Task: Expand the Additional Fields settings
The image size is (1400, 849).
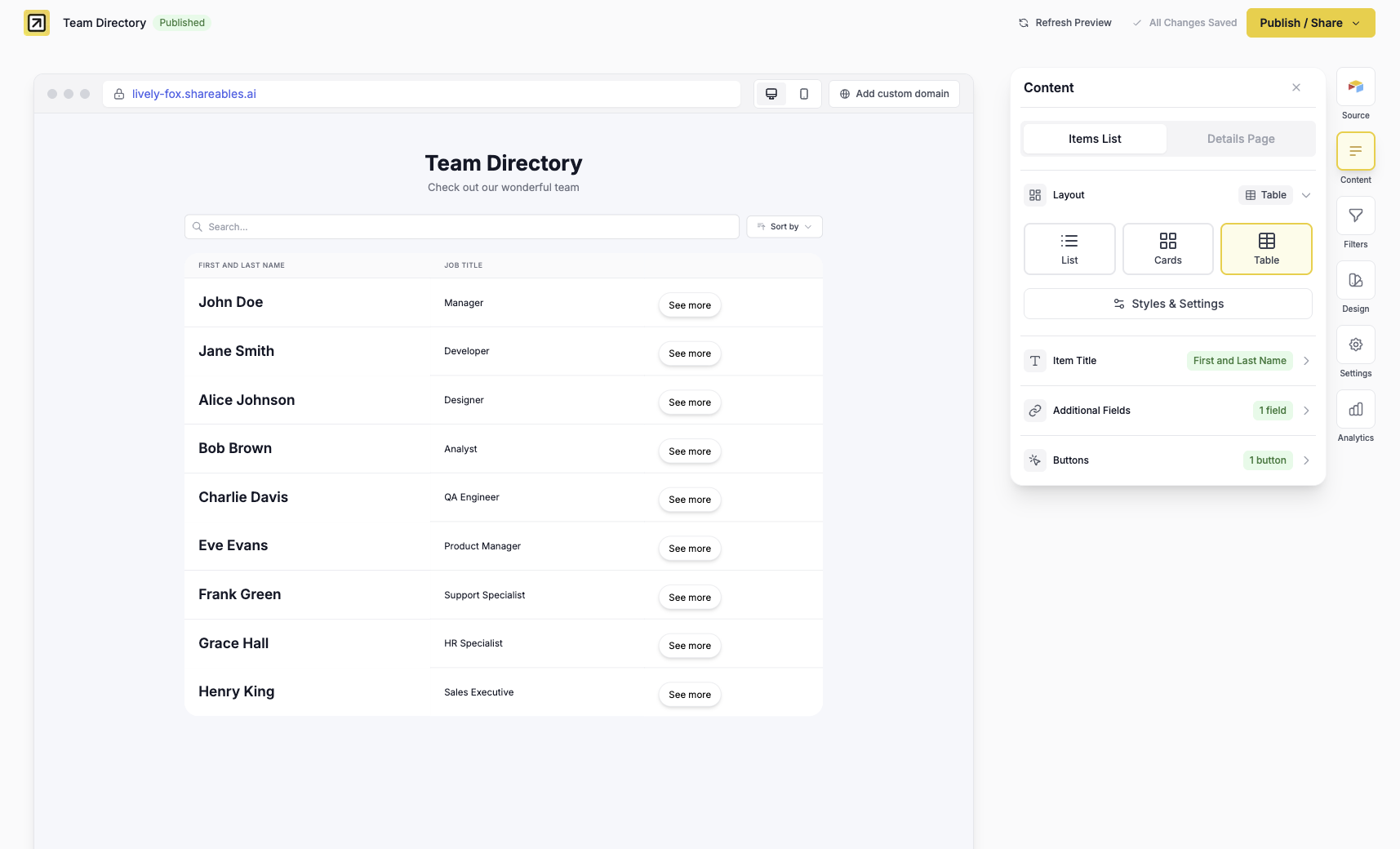Action: (1167, 411)
